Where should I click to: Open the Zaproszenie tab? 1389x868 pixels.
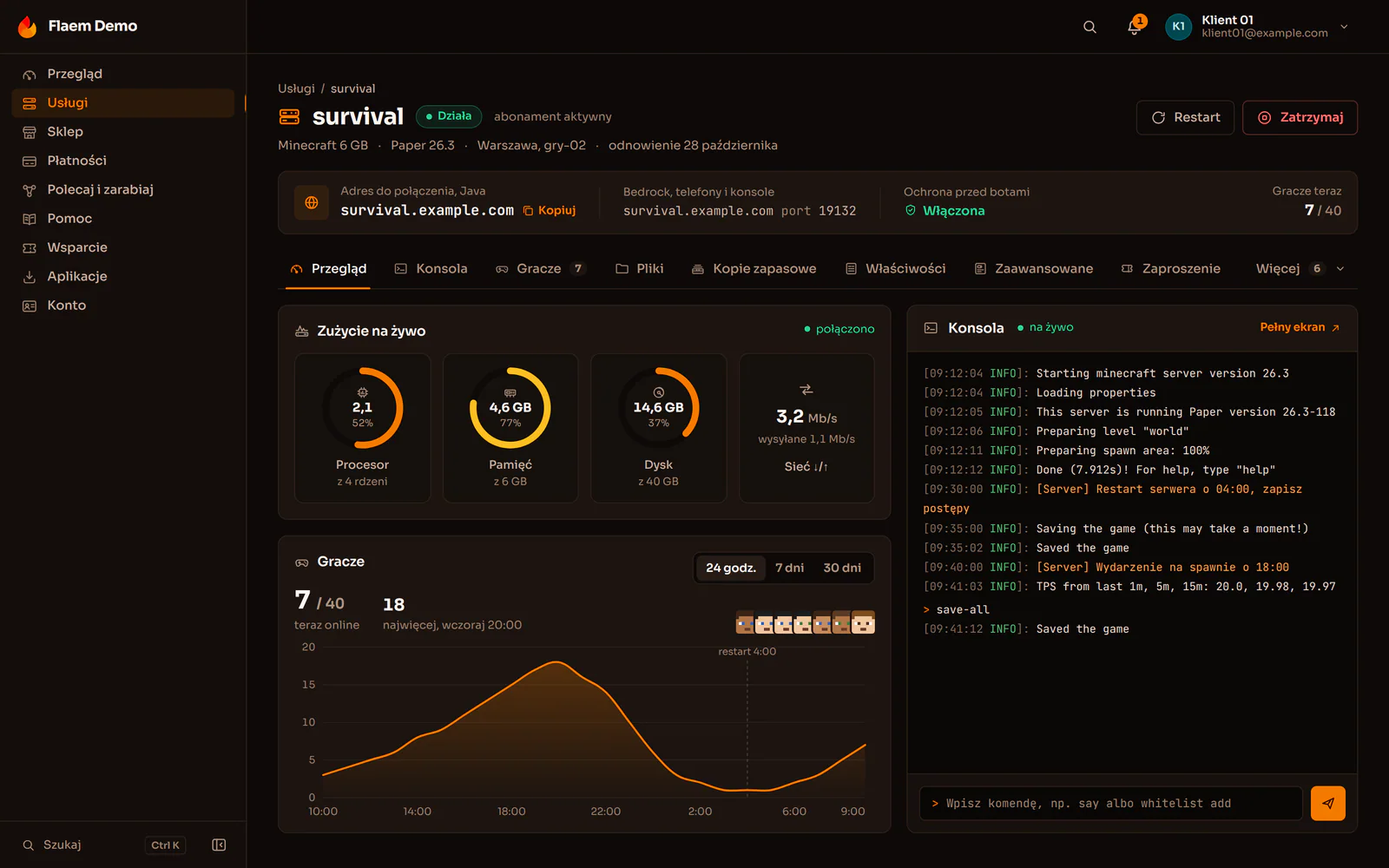point(1171,269)
